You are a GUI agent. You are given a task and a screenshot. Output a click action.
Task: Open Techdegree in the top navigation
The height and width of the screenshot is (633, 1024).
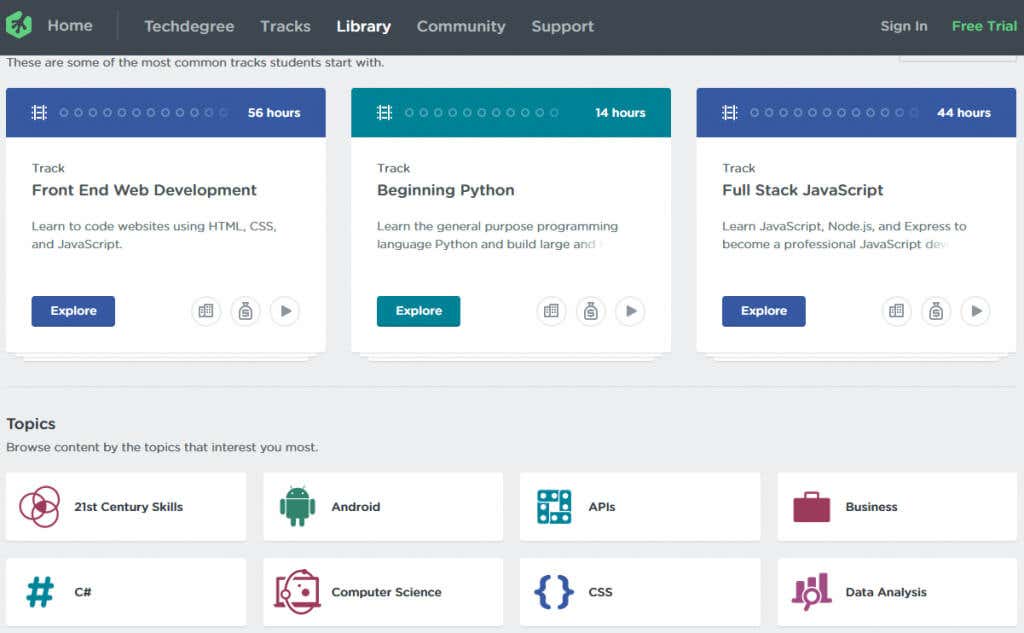click(187, 26)
